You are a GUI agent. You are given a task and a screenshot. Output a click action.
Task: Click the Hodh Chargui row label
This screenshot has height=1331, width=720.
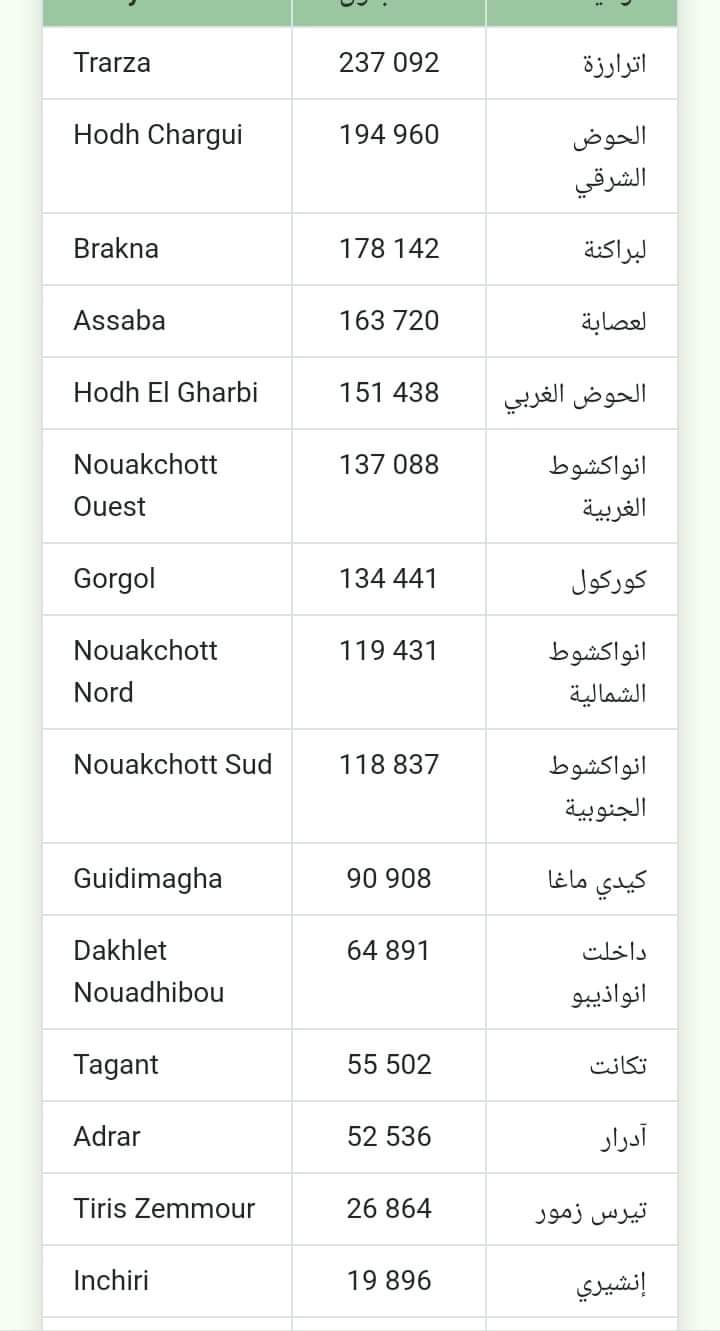coord(158,135)
